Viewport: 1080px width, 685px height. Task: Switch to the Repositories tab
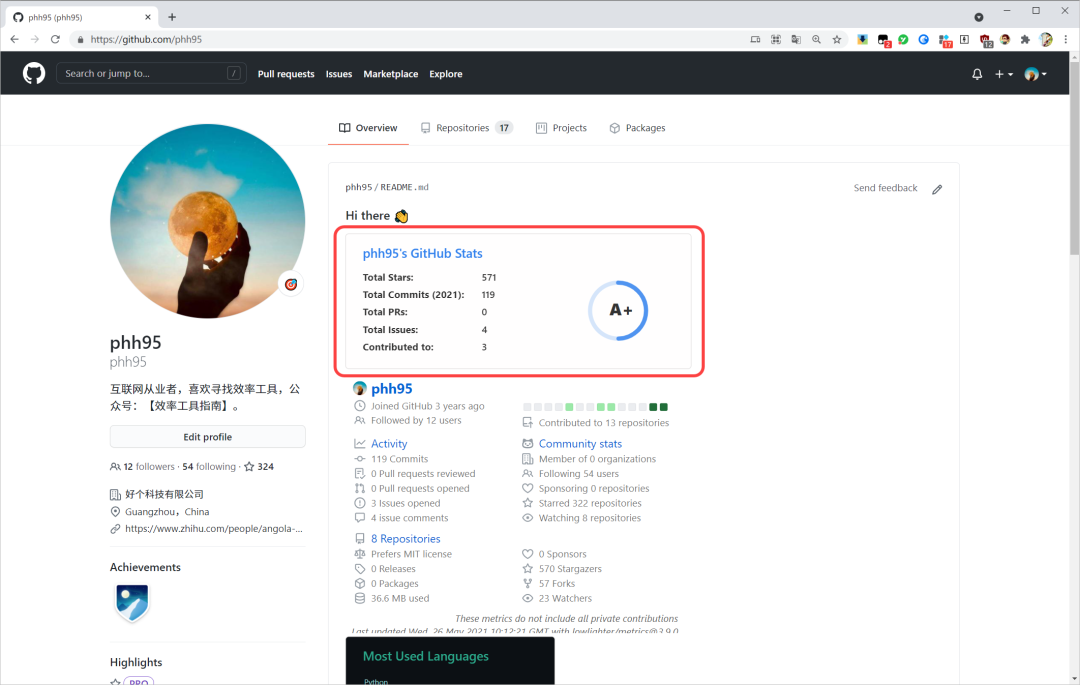pos(467,128)
